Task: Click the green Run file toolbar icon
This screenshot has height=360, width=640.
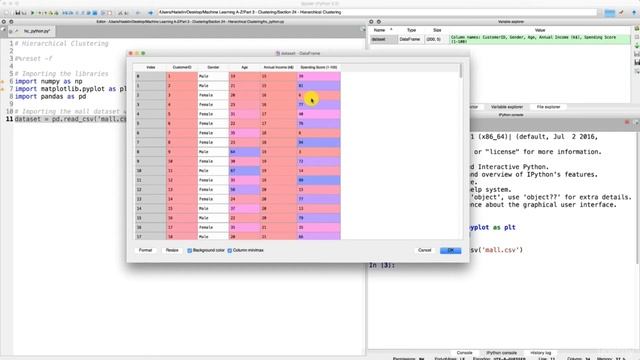Action: [x=33, y=13]
